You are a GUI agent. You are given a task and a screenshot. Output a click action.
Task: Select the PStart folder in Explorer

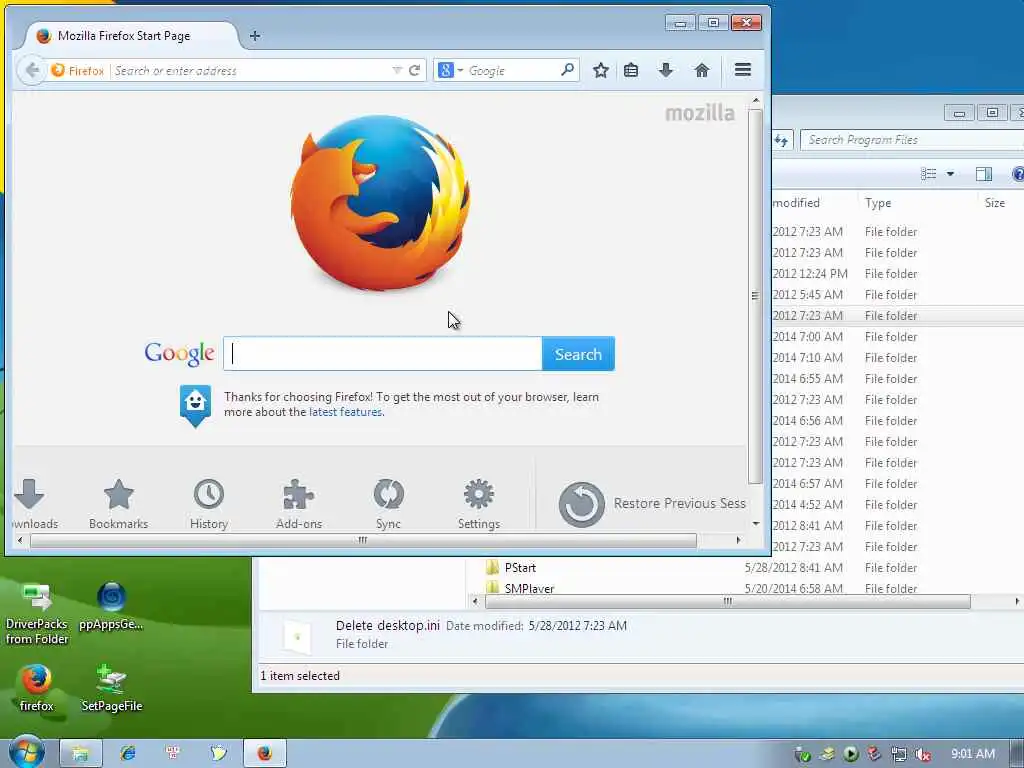pos(520,568)
